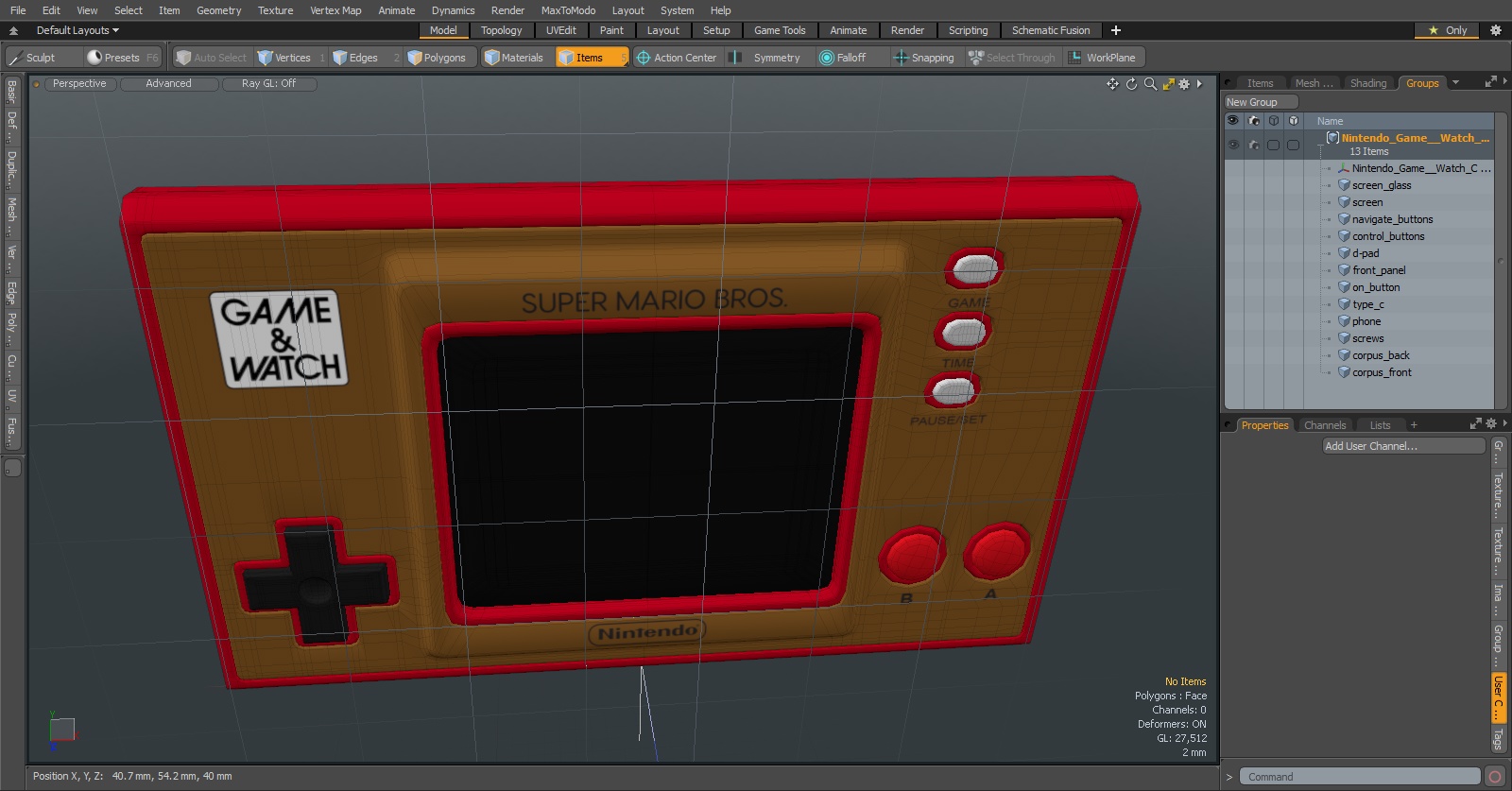The width and height of the screenshot is (1512, 791).
Task: Switch to the Shading panel tab
Action: click(x=1368, y=83)
